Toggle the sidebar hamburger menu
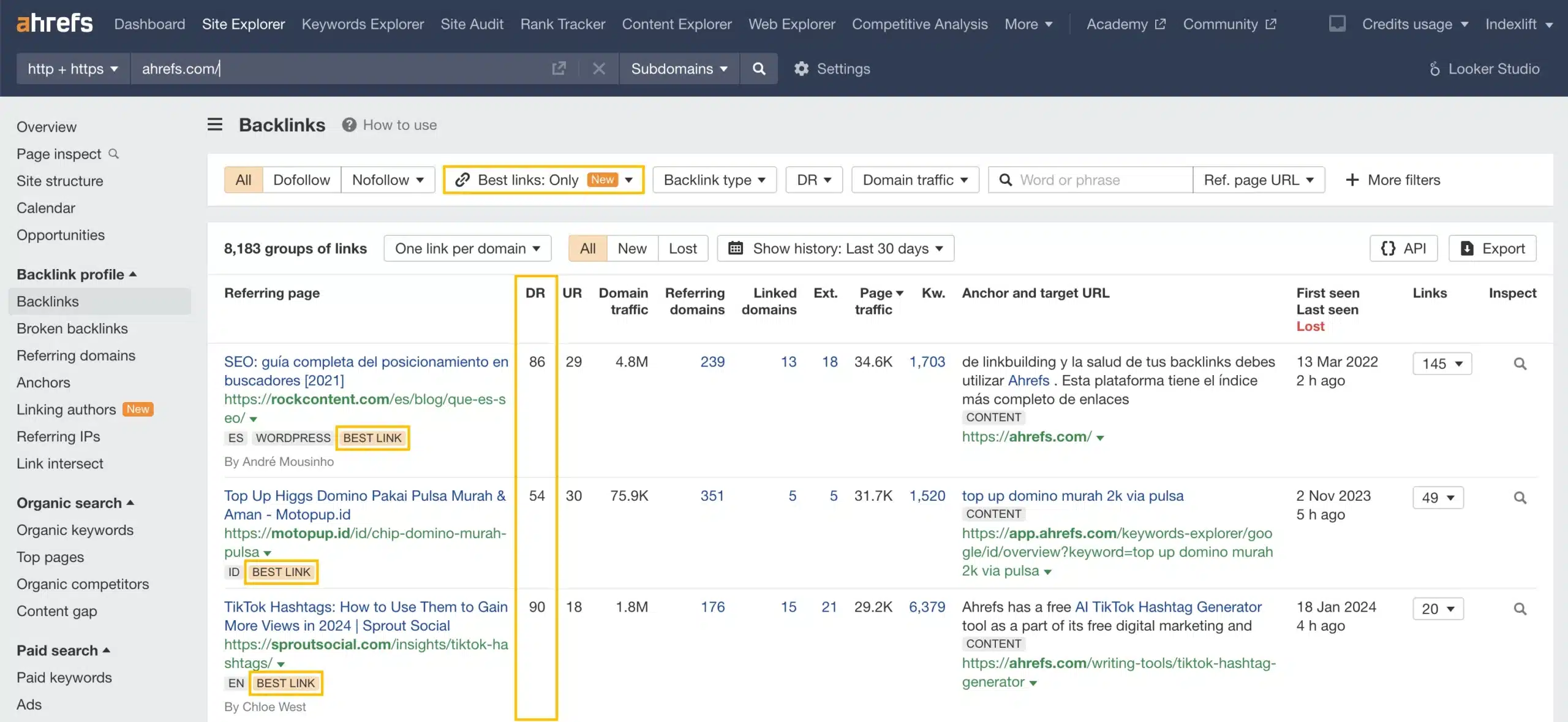The width and height of the screenshot is (1568, 722). pyautogui.click(x=215, y=125)
